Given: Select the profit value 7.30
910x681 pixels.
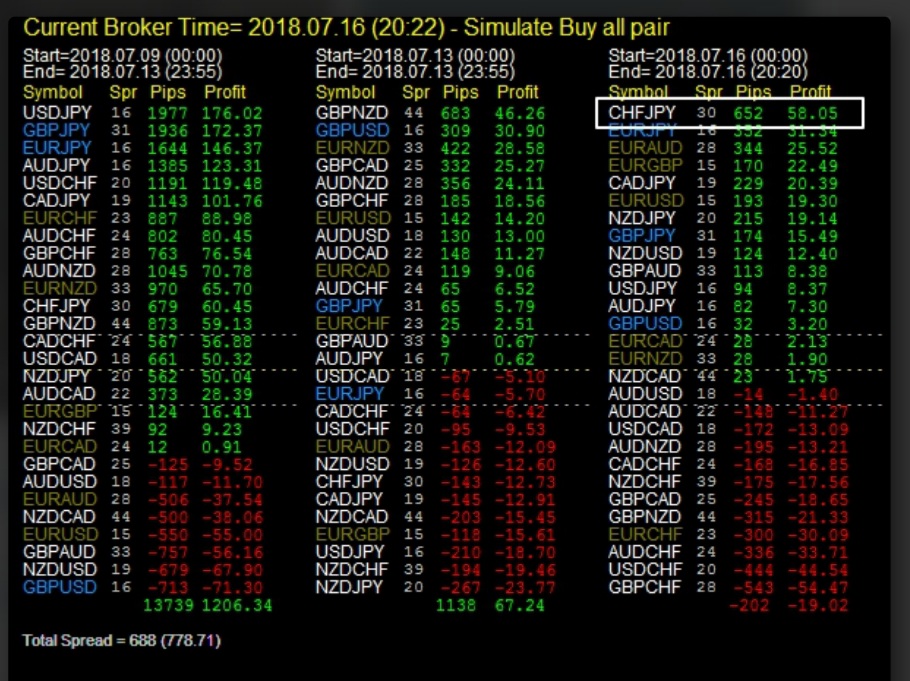Looking at the screenshot, I should (807, 306).
